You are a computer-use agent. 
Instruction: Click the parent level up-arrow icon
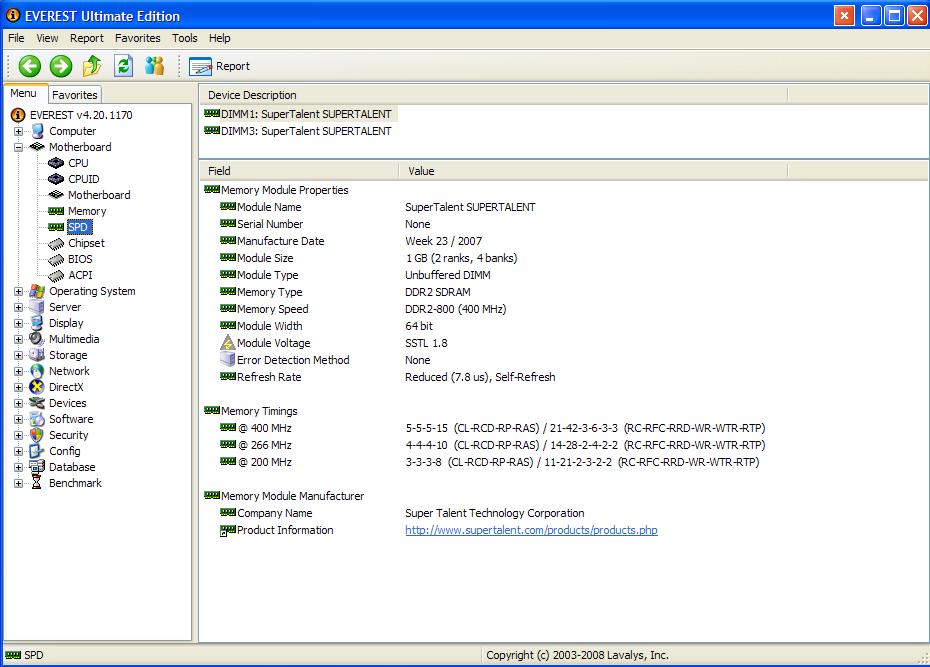pyautogui.click(x=92, y=66)
